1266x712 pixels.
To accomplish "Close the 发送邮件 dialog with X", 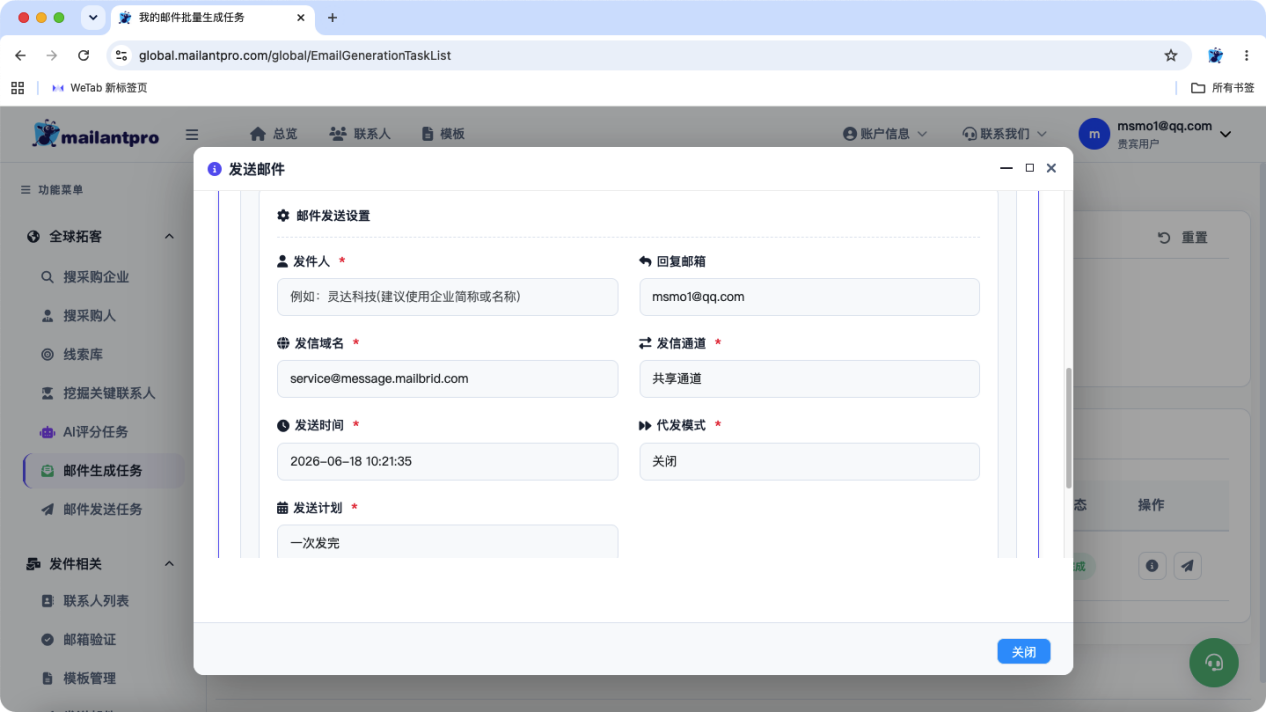I will point(1051,169).
